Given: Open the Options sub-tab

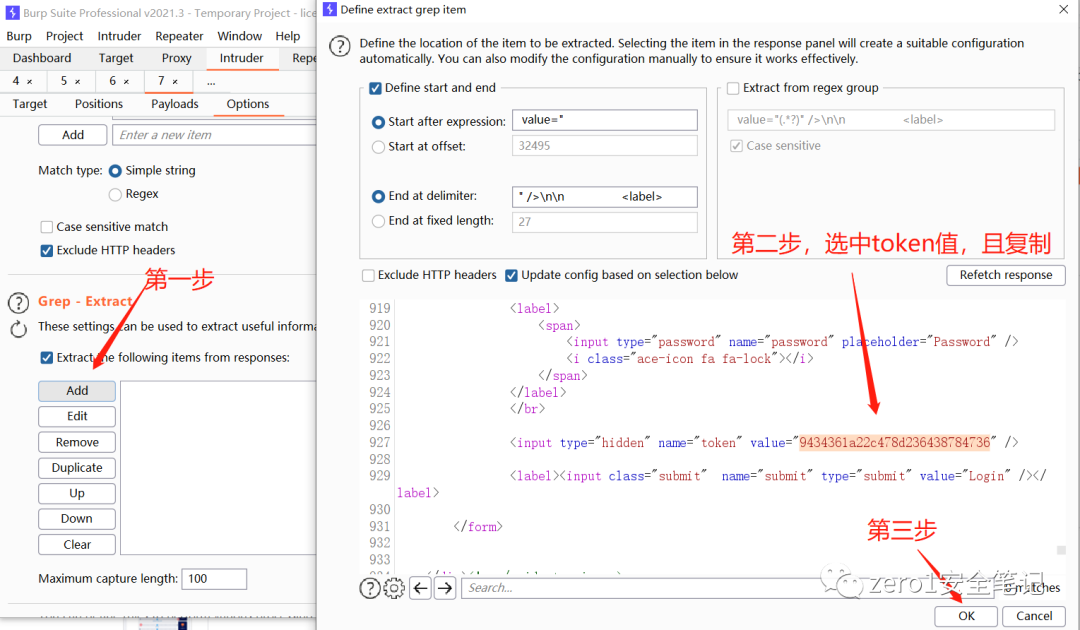Looking at the screenshot, I should 248,104.
